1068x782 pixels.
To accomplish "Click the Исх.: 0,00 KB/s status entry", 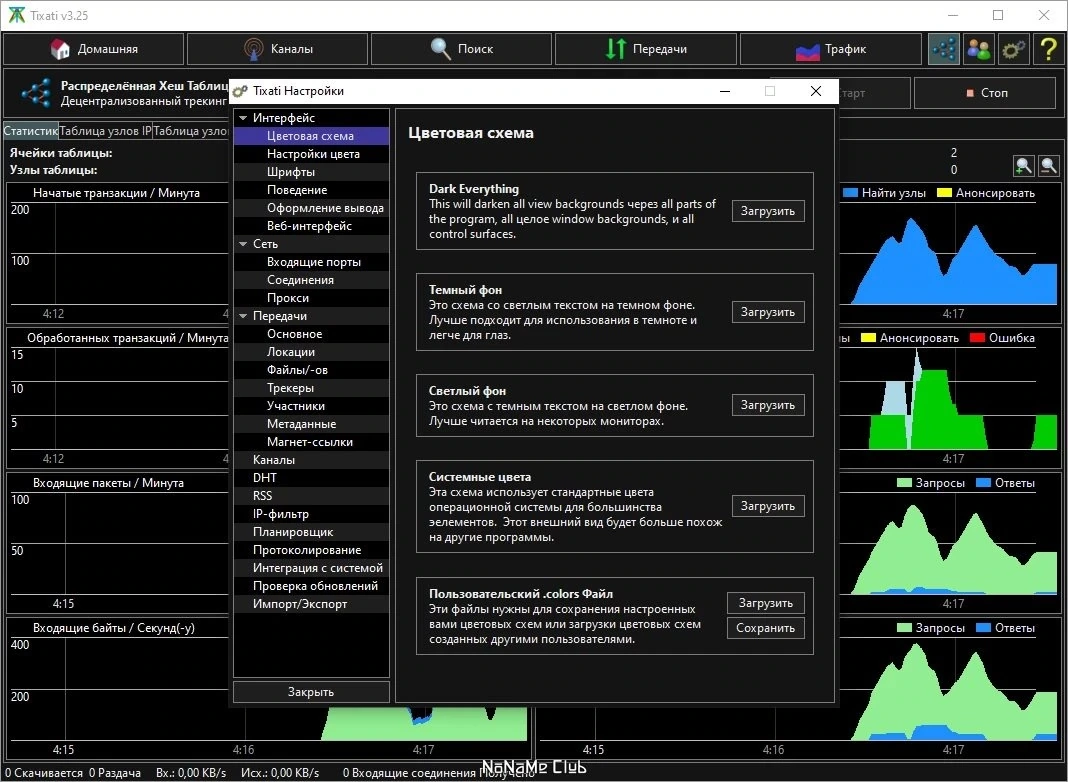I will pos(280,772).
